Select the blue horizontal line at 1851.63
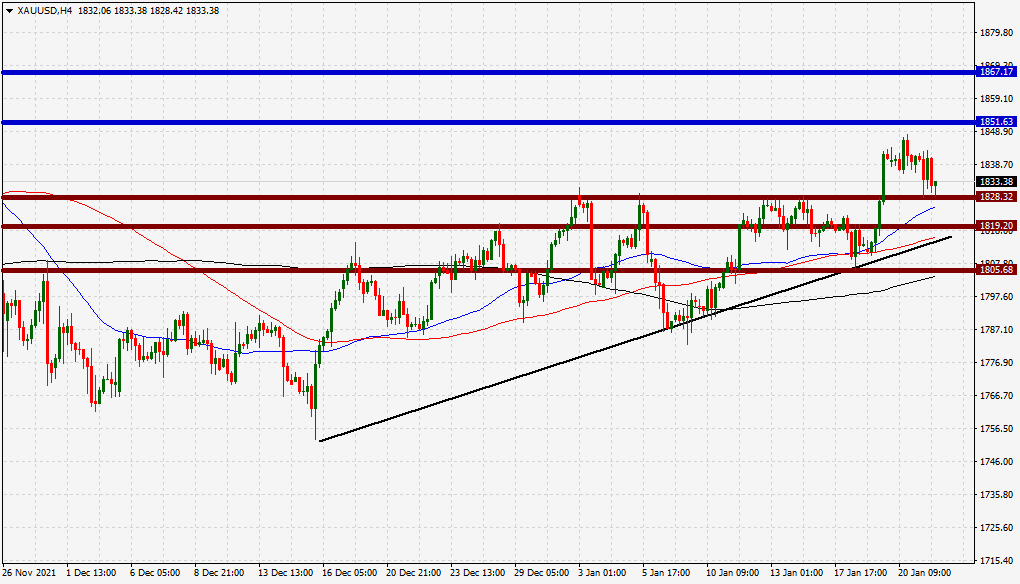Image resolution: width=1020 pixels, height=584 pixels. coord(489,122)
